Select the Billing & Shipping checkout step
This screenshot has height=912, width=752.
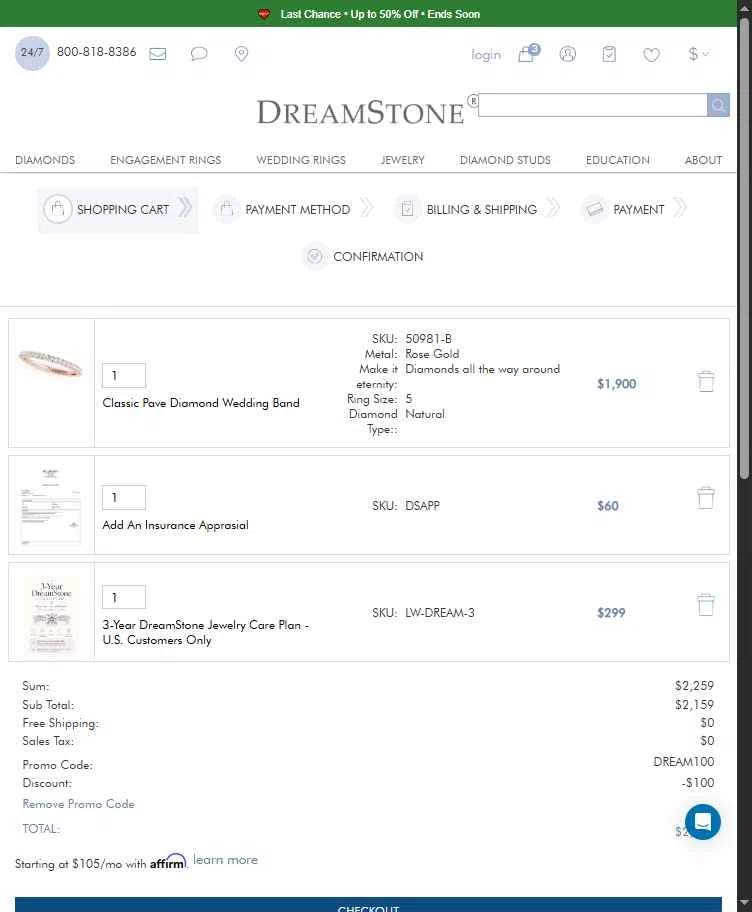(x=477, y=209)
